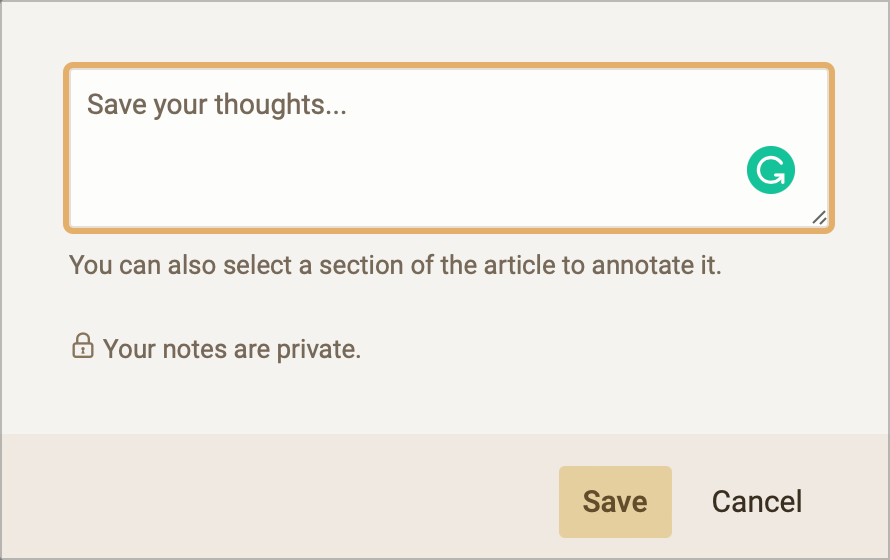Open Grammarly suggestions in the notes field
Image resolution: width=890 pixels, height=560 pixels.
tap(770, 170)
